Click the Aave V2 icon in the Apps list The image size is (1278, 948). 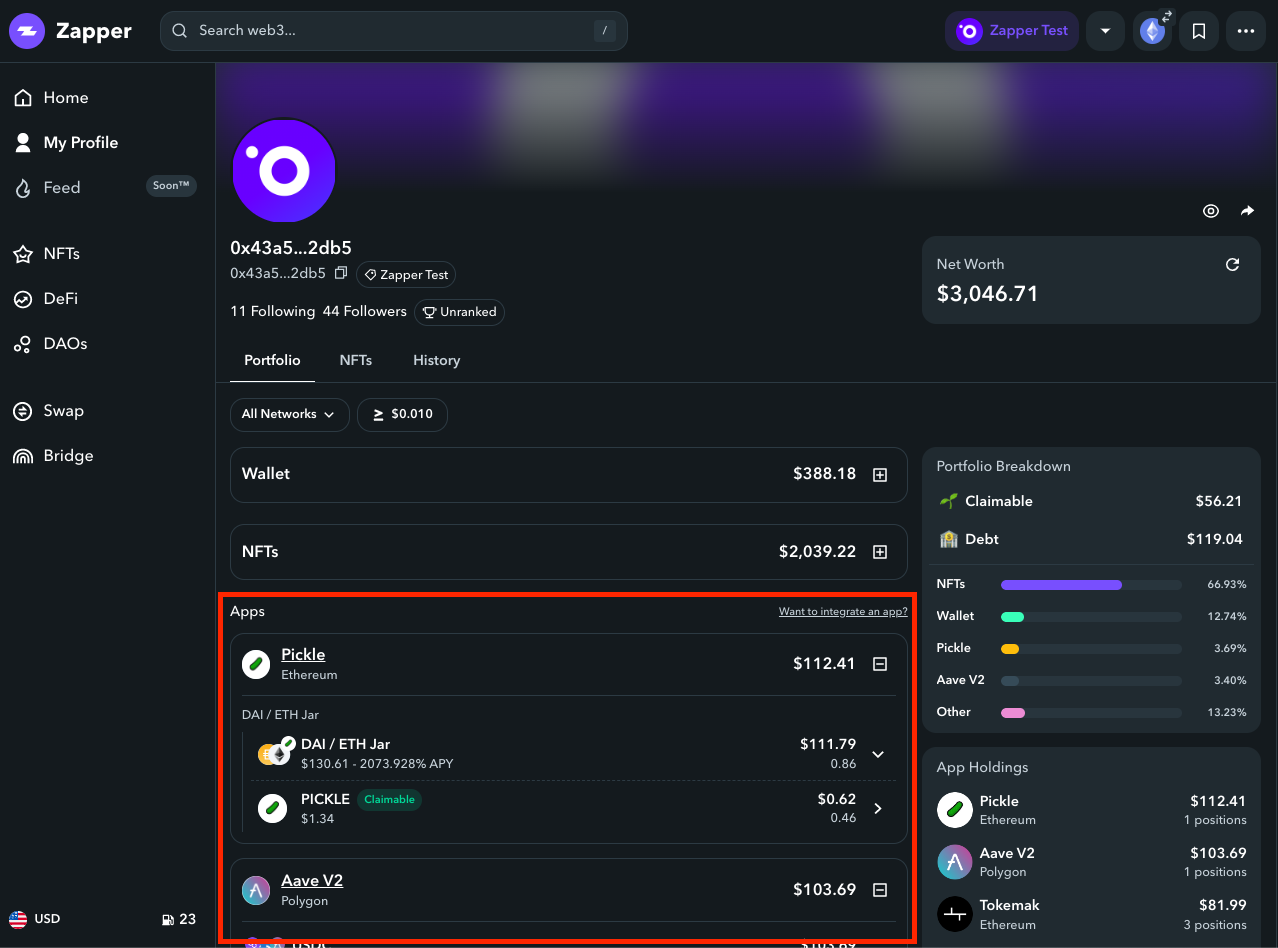point(256,890)
